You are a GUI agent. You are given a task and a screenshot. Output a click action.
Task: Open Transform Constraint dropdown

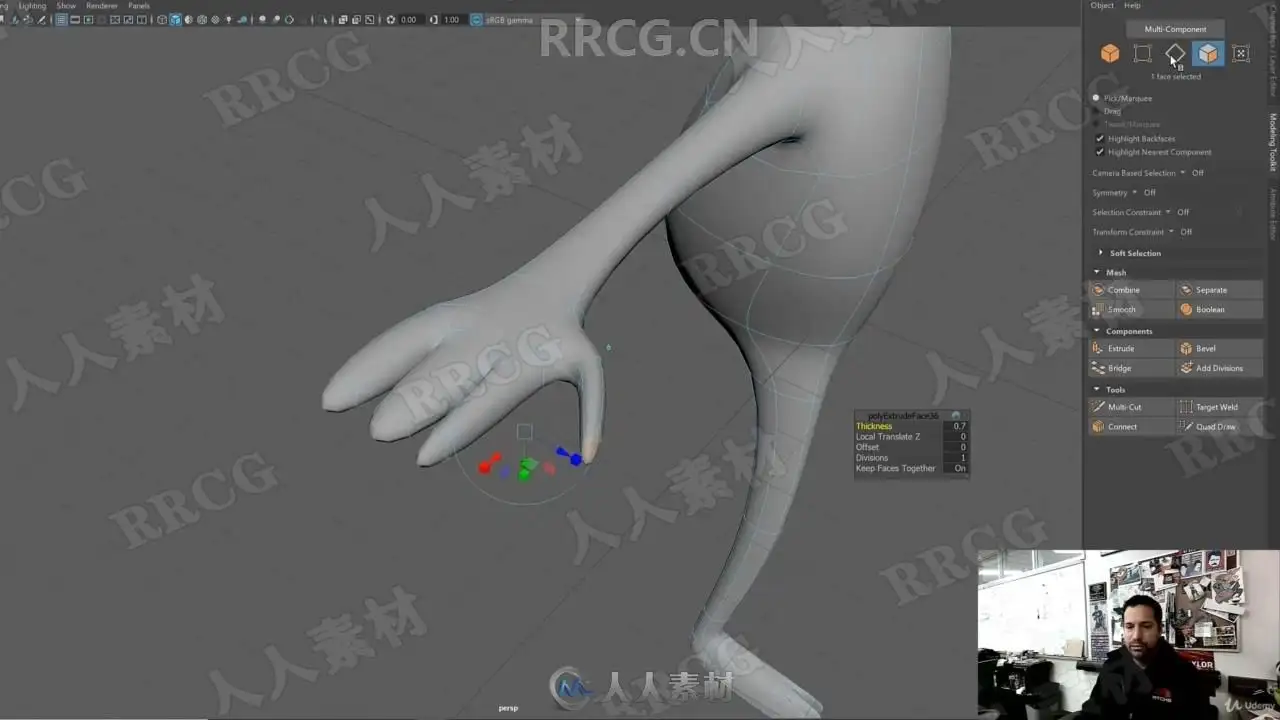[x=1171, y=232]
